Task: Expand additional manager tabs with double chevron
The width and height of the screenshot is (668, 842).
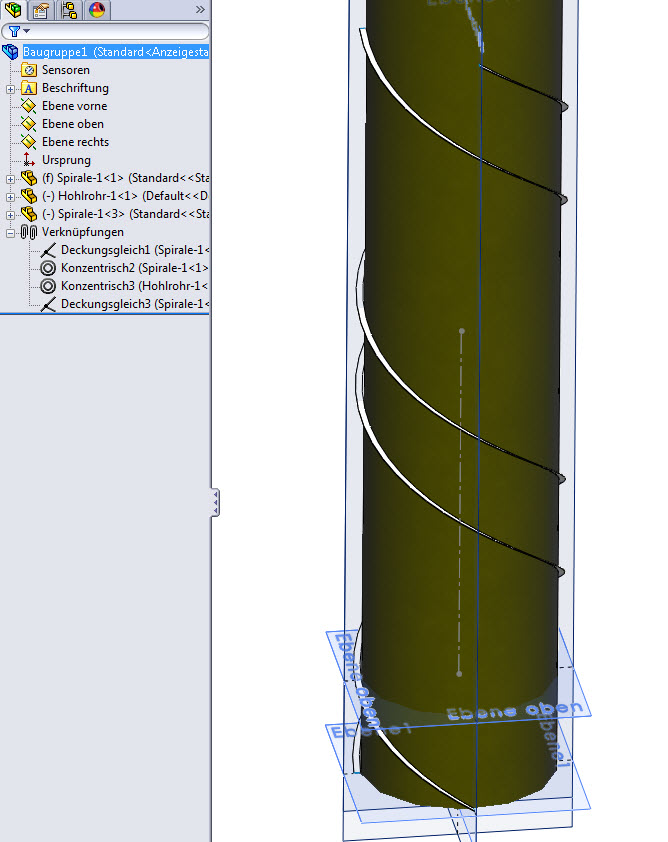Action: [200, 10]
